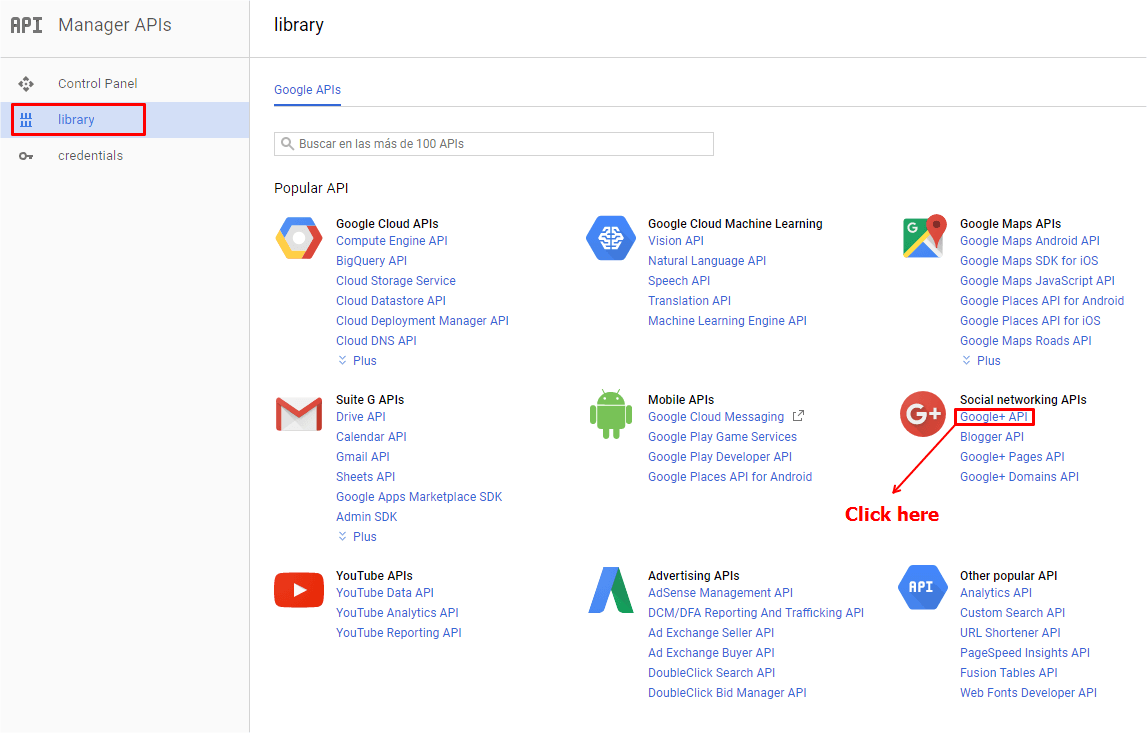Open Control Panel in the sidebar
Image resolution: width=1147 pixels, height=733 pixels.
point(97,84)
